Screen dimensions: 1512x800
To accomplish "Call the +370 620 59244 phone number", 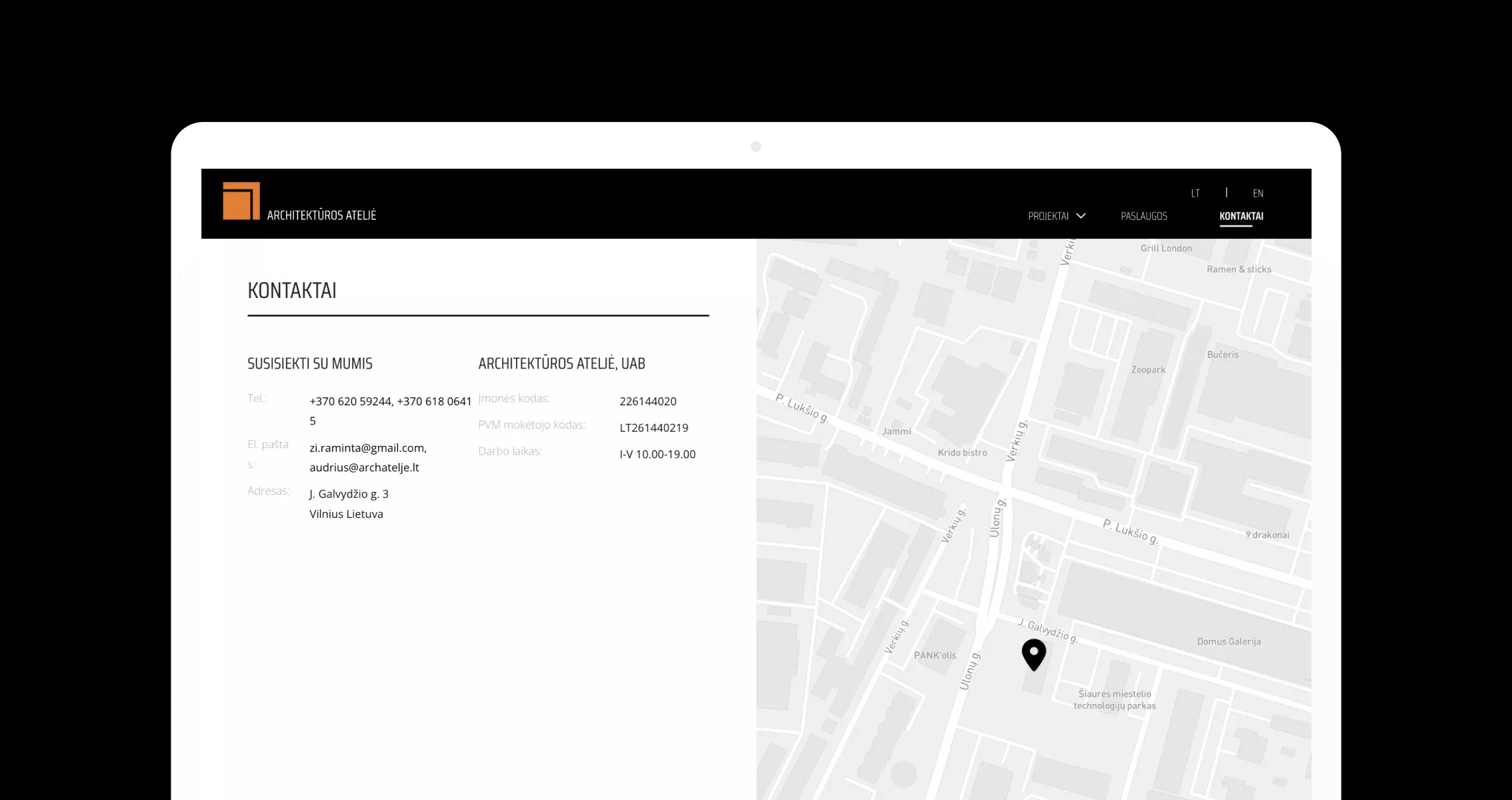I will click(x=351, y=401).
